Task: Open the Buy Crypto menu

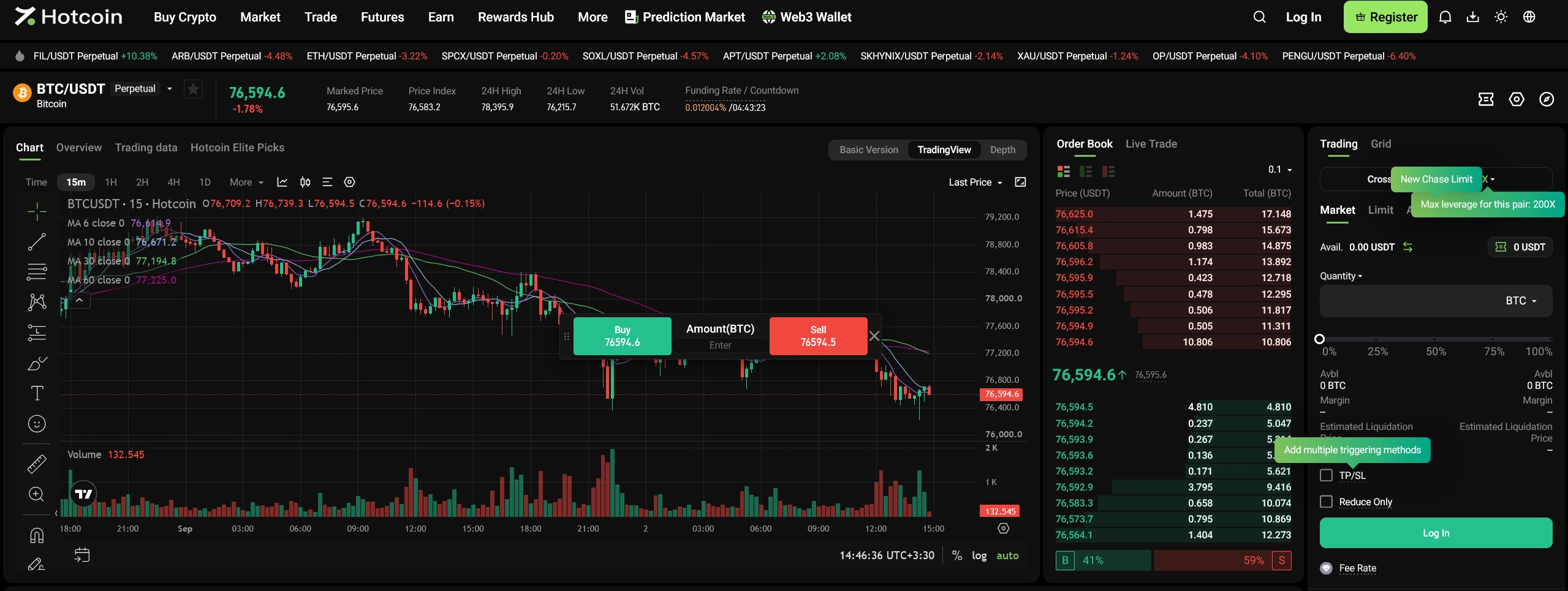Action: tap(185, 17)
